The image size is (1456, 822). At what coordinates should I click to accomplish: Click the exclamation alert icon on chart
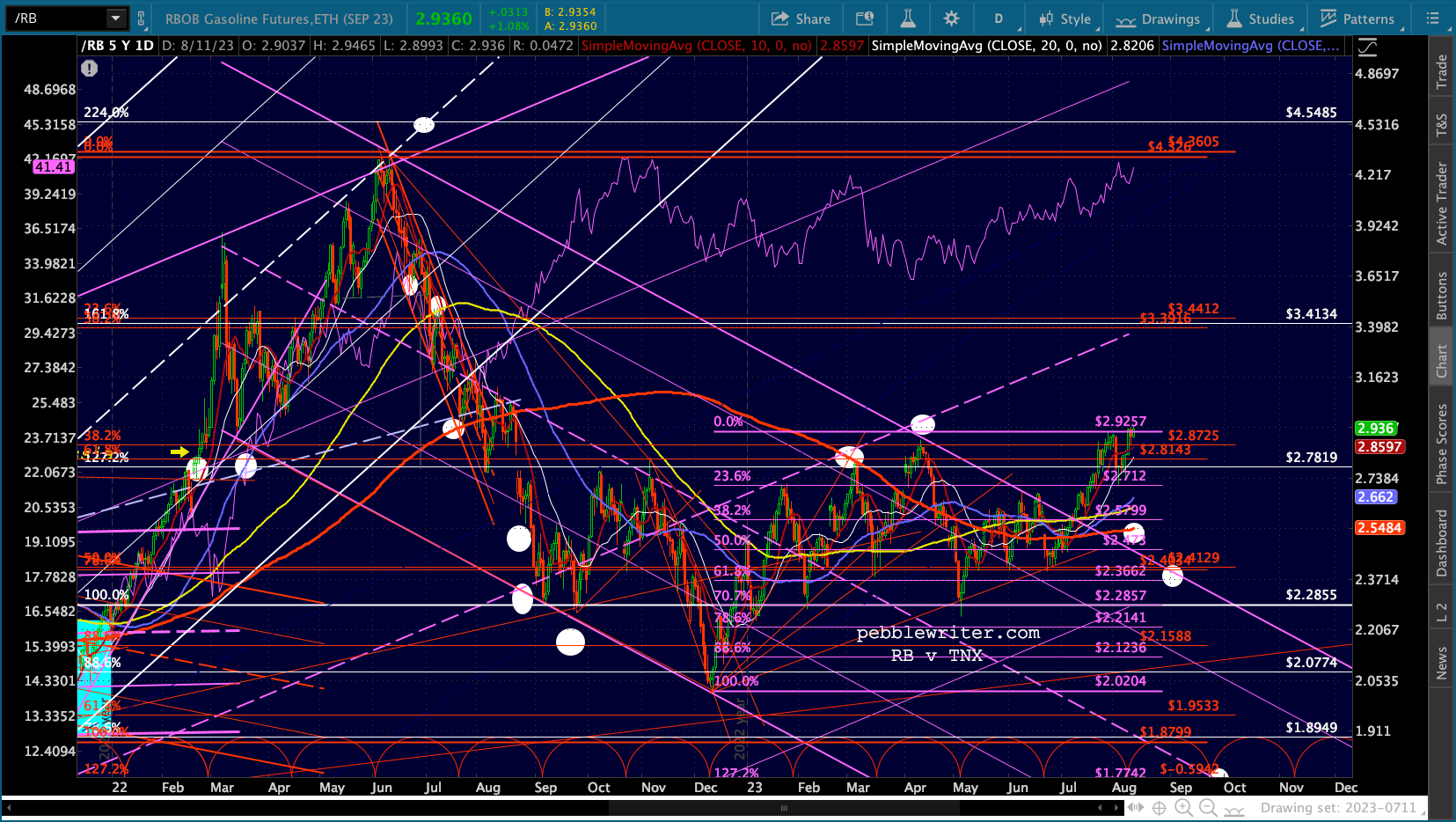click(89, 68)
